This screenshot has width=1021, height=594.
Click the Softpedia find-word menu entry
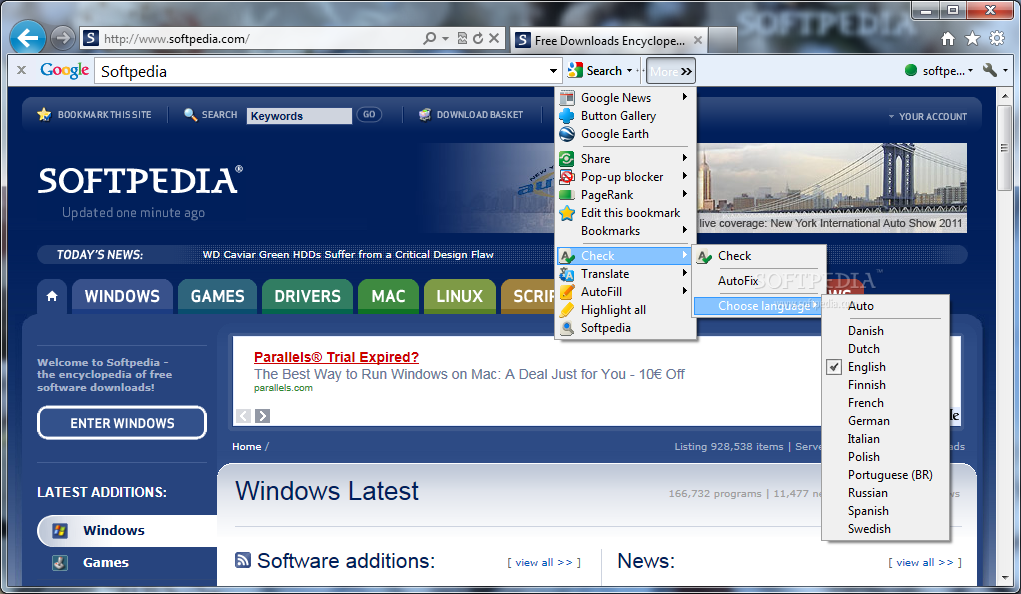coord(625,328)
